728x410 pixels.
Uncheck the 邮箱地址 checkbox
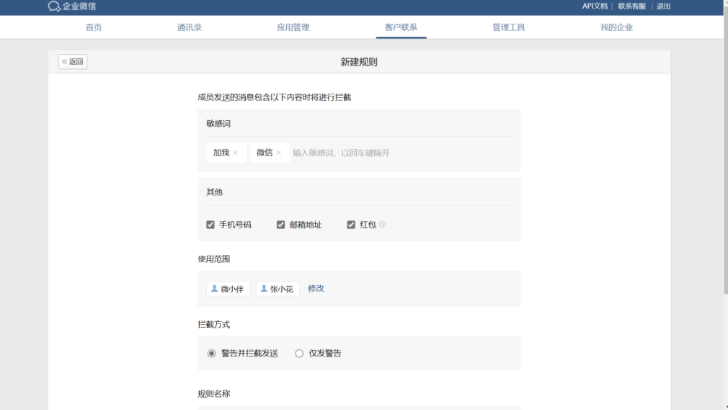point(281,225)
